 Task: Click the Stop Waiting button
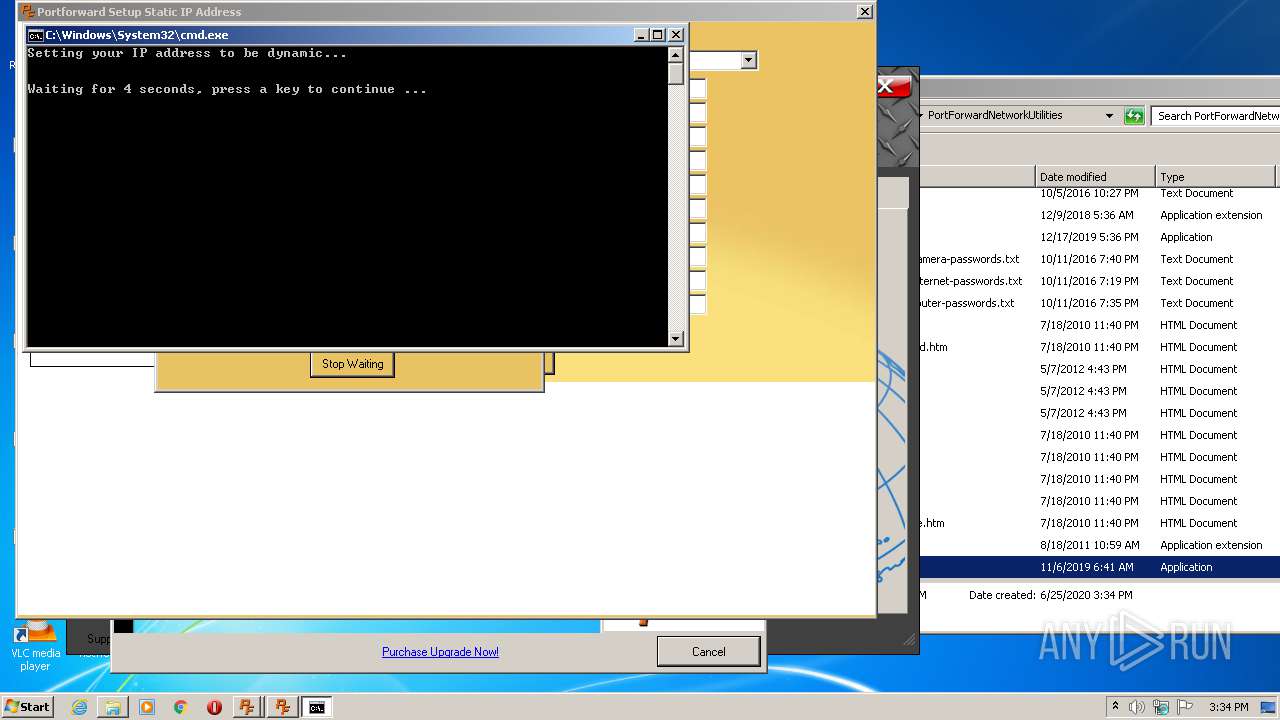(352, 364)
